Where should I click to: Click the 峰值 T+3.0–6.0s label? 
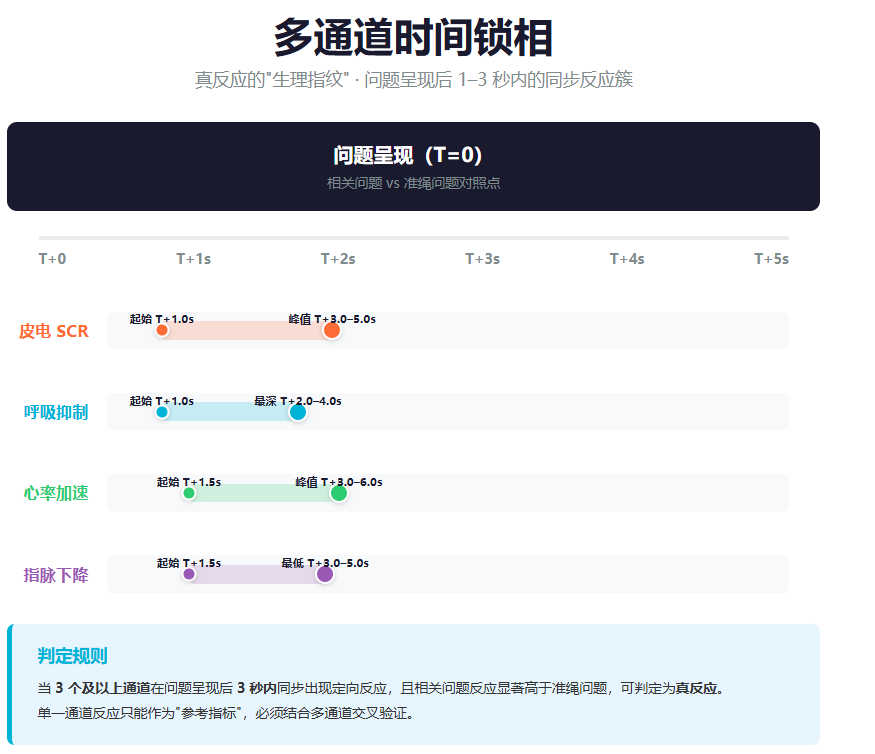pyautogui.click(x=339, y=482)
